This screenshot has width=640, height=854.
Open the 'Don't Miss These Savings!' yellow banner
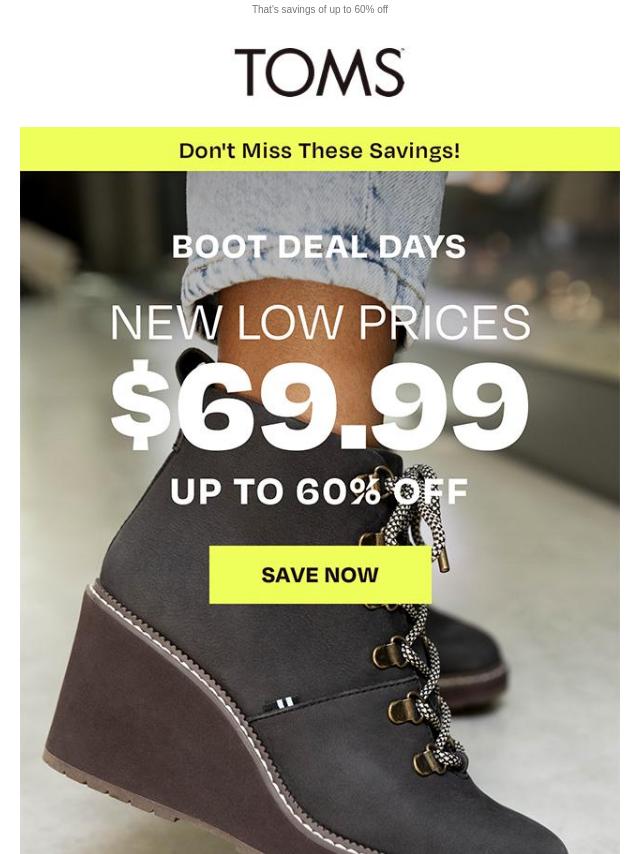point(320,149)
